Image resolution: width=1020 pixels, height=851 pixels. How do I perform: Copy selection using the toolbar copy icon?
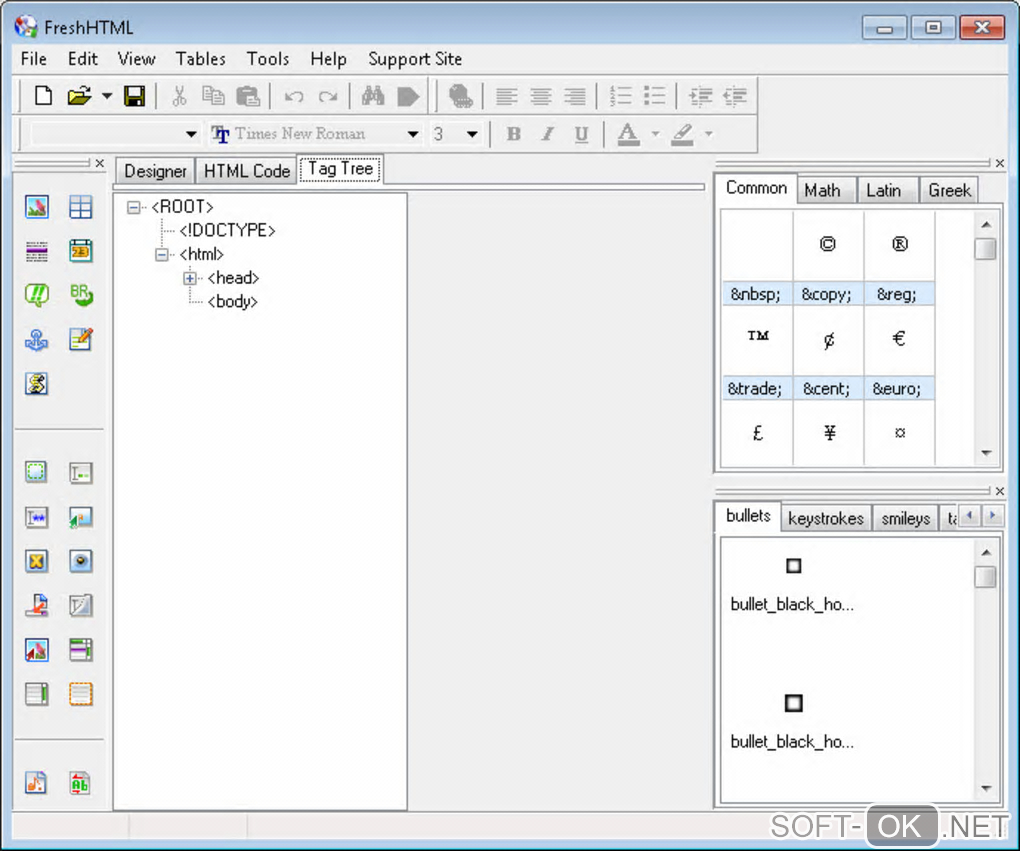[x=213, y=96]
